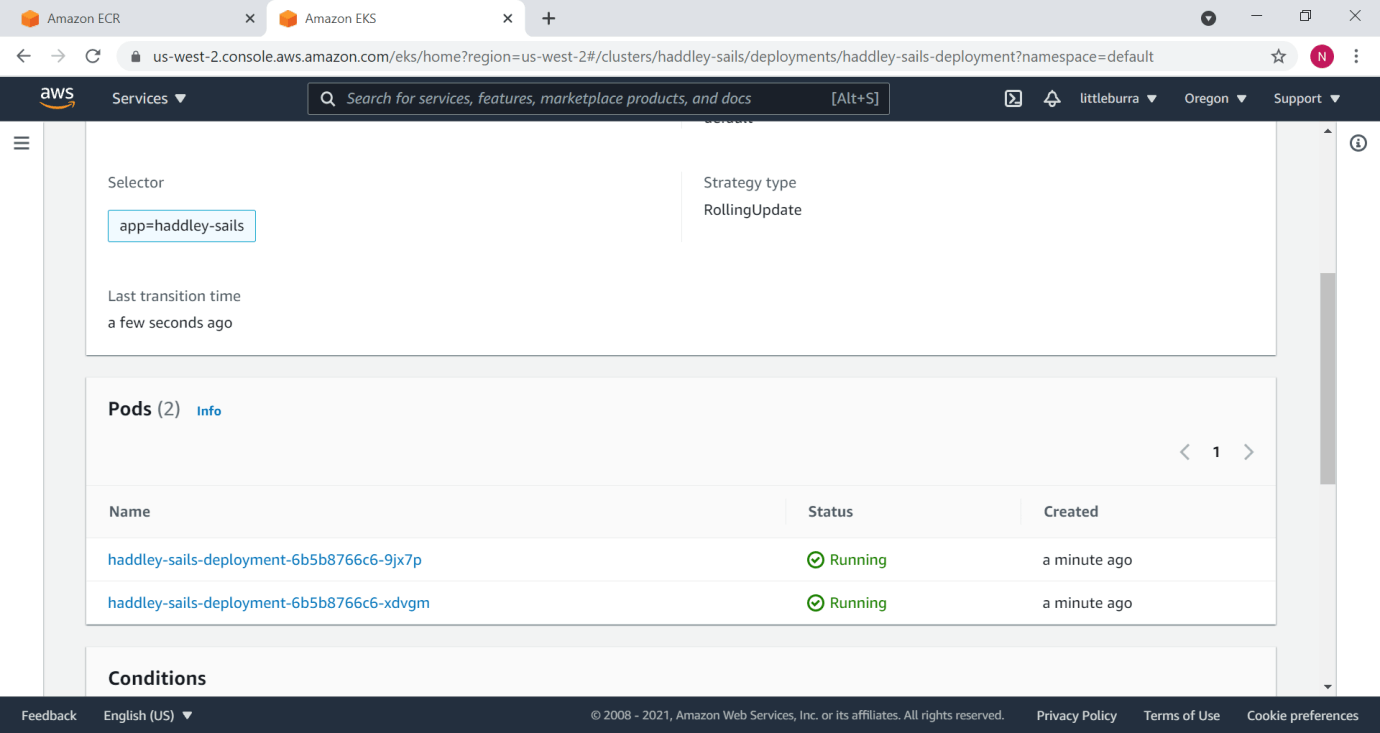This screenshot has width=1380, height=733.
Task: Click created time for pod 9jx7p
Action: pos(1087,560)
